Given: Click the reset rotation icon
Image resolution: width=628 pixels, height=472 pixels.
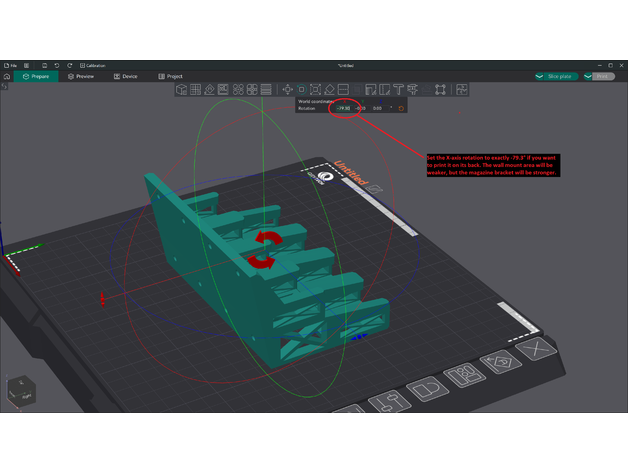Looking at the screenshot, I should point(401,108).
